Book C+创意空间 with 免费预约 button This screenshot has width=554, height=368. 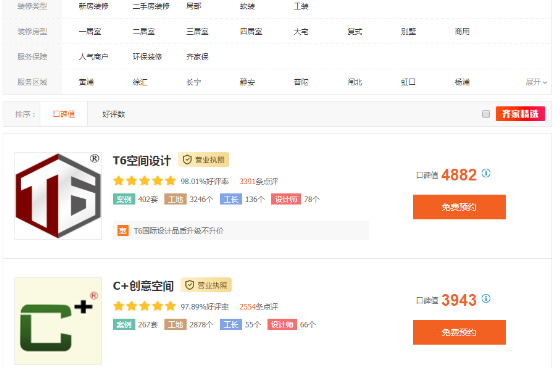coord(459,332)
